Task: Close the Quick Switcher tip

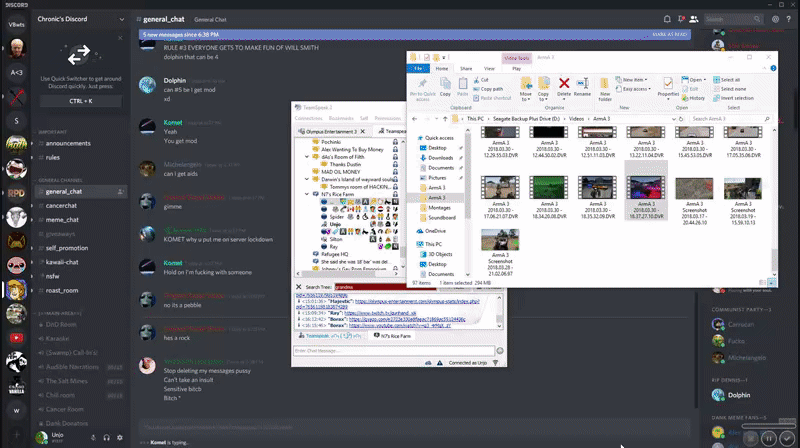Action: pyautogui.click(x=120, y=38)
